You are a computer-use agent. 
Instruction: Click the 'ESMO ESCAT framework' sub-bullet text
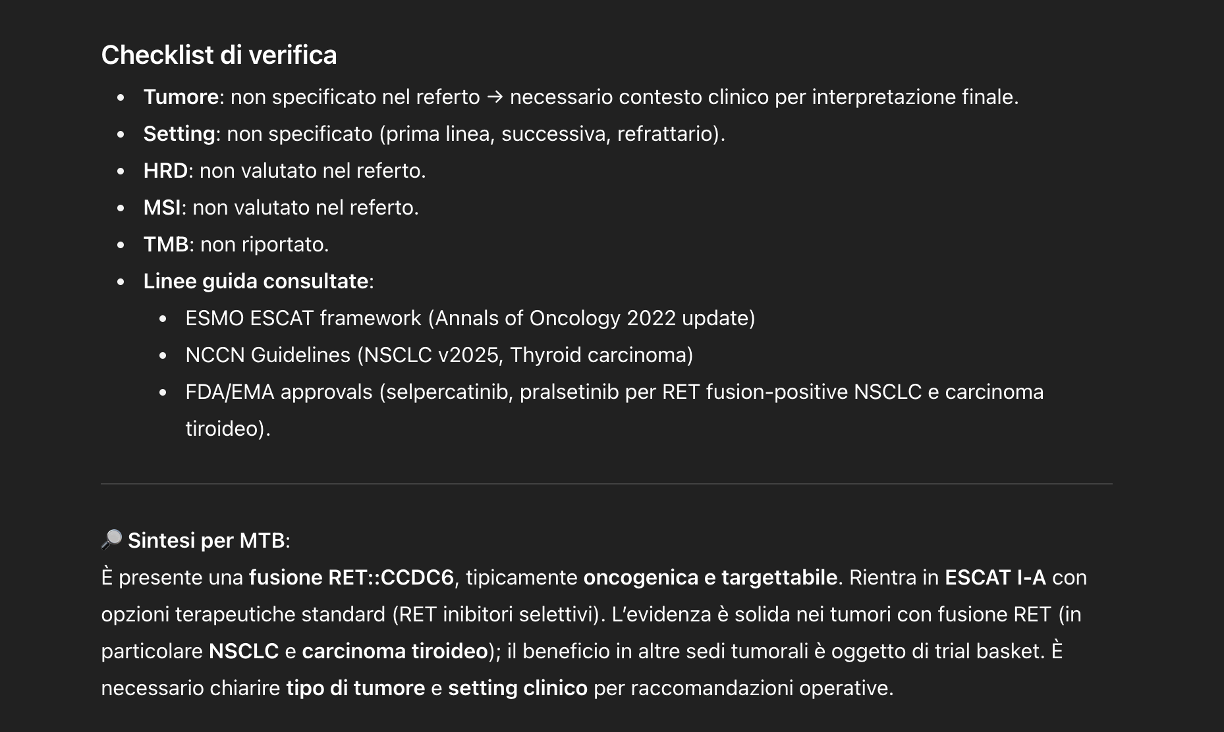click(303, 318)
